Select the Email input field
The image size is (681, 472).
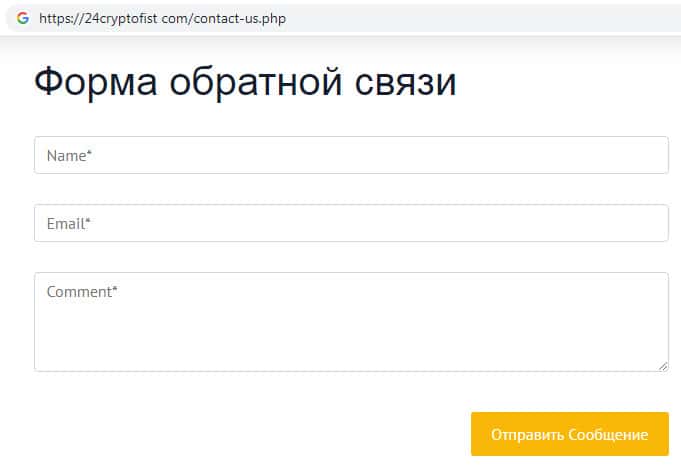coord(350,223)
